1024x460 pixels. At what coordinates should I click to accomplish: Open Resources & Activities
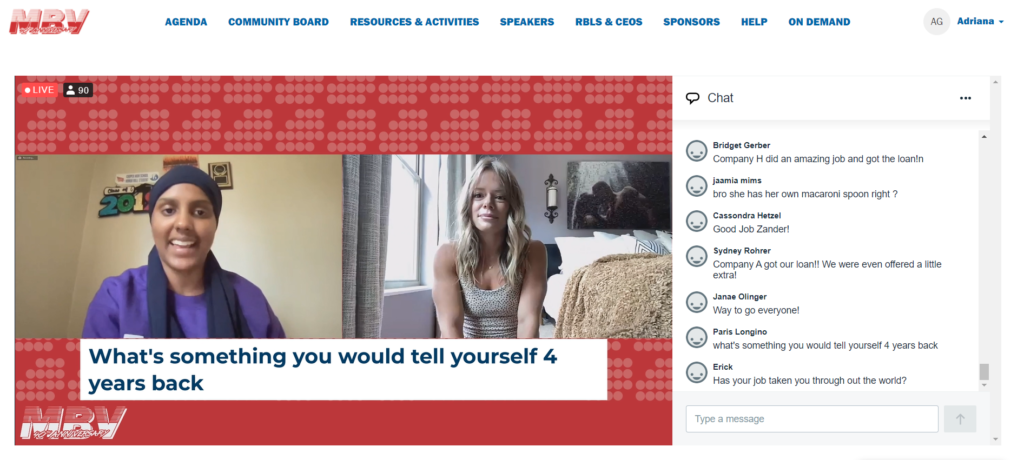pyautogui.click(x=415, y=22)
